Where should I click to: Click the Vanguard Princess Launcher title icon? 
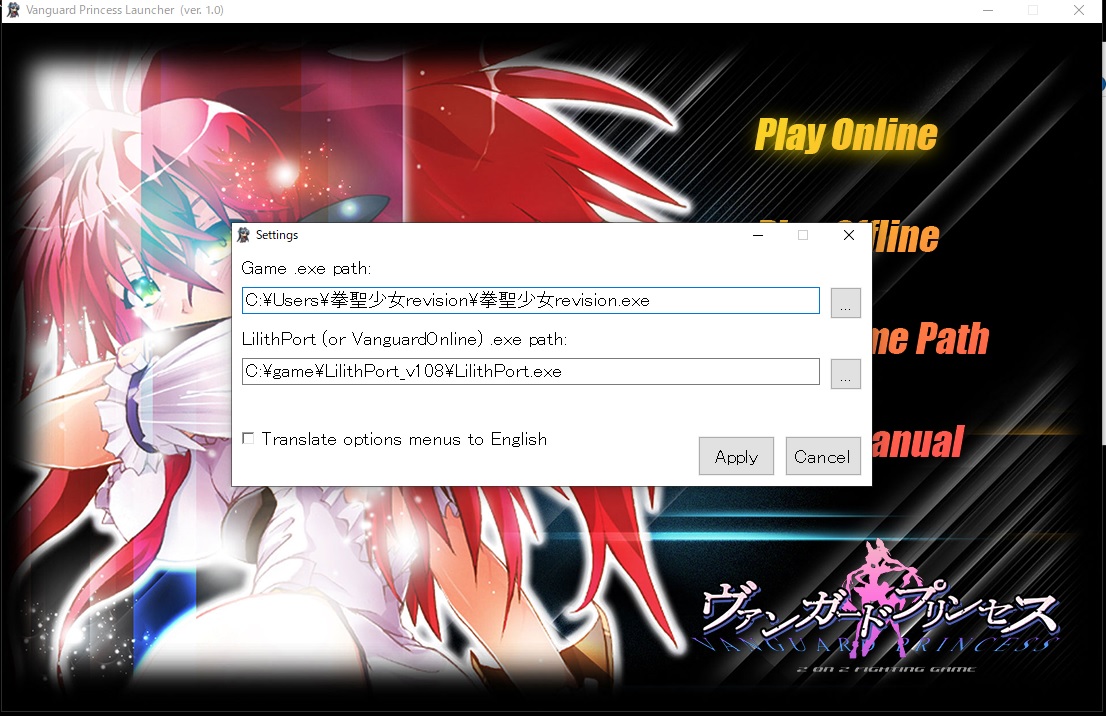(13, 10)
